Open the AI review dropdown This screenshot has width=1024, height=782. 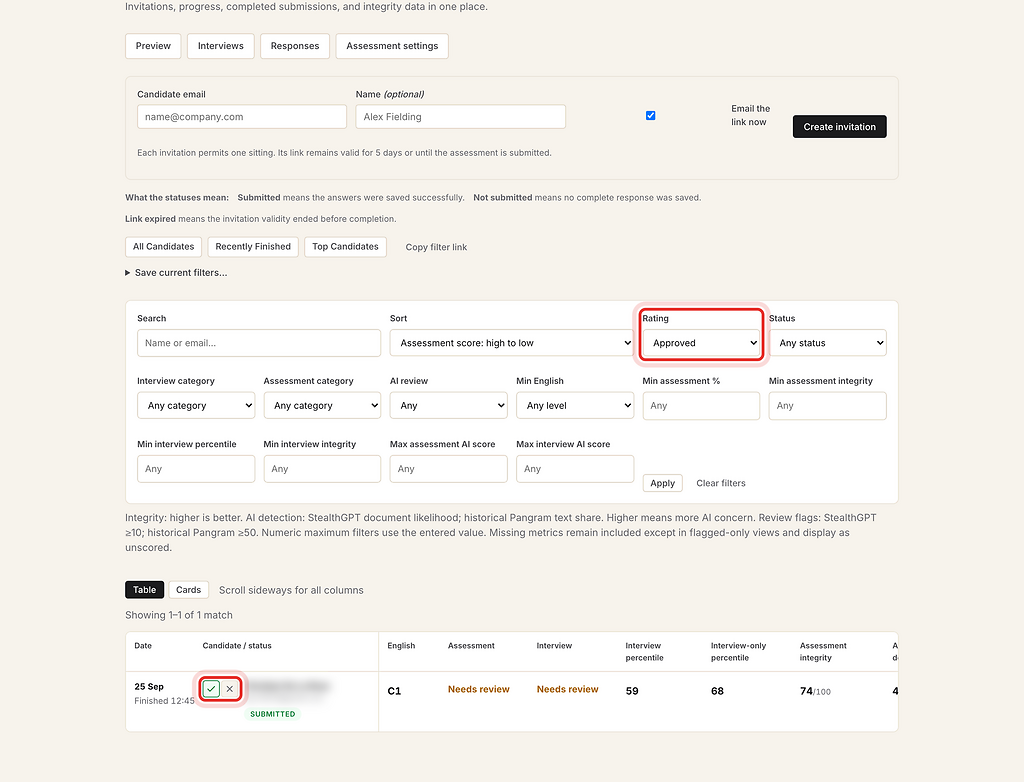tap(449, 406)
